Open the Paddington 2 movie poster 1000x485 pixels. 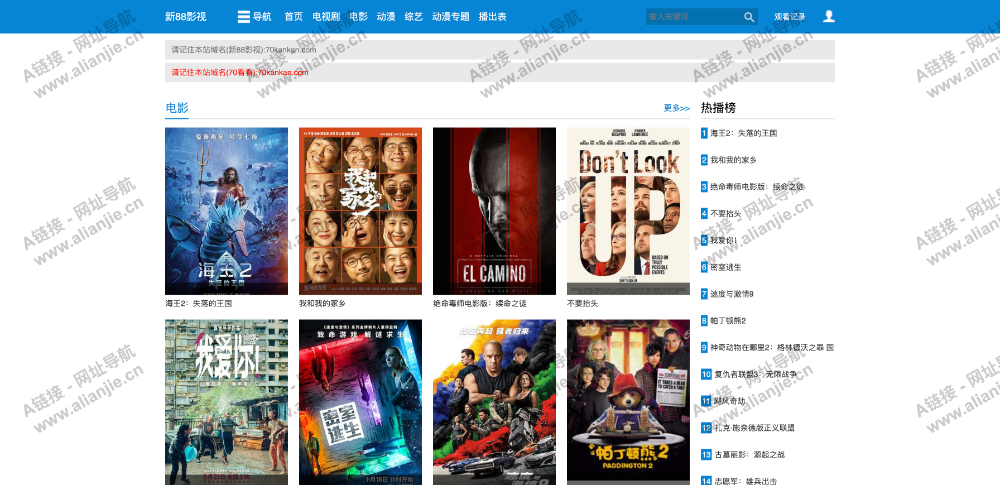[x=628, y=402]
